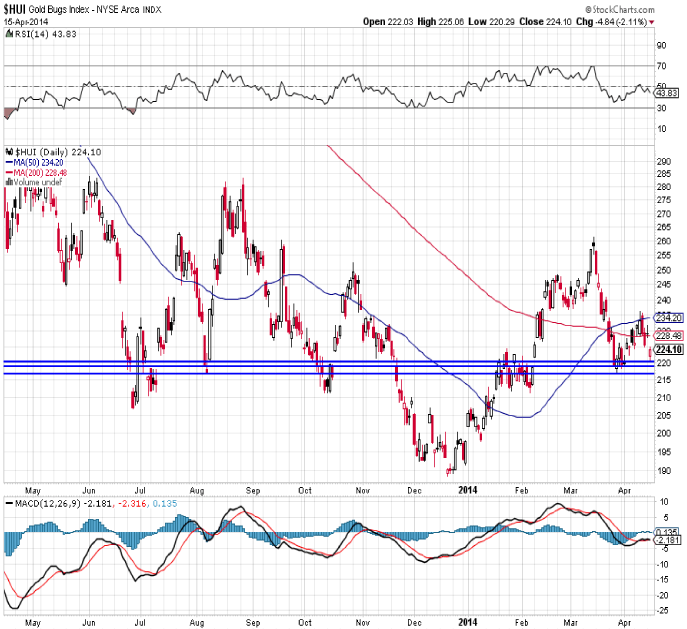
Task: Click the 43.83 RSI value tag
Action: coord(667,92)
